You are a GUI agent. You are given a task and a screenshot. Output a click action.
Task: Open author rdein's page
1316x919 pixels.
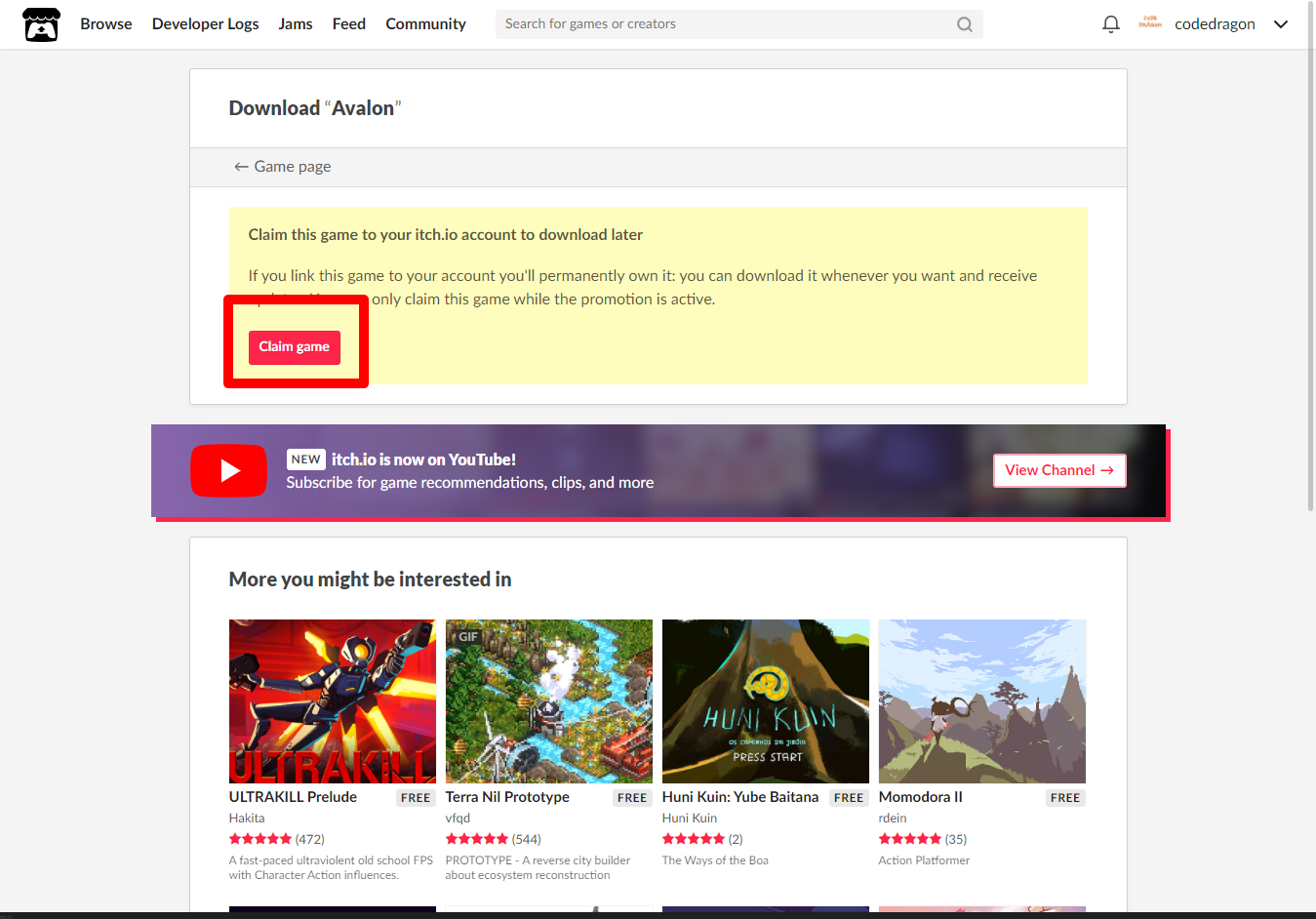[893, 819]
